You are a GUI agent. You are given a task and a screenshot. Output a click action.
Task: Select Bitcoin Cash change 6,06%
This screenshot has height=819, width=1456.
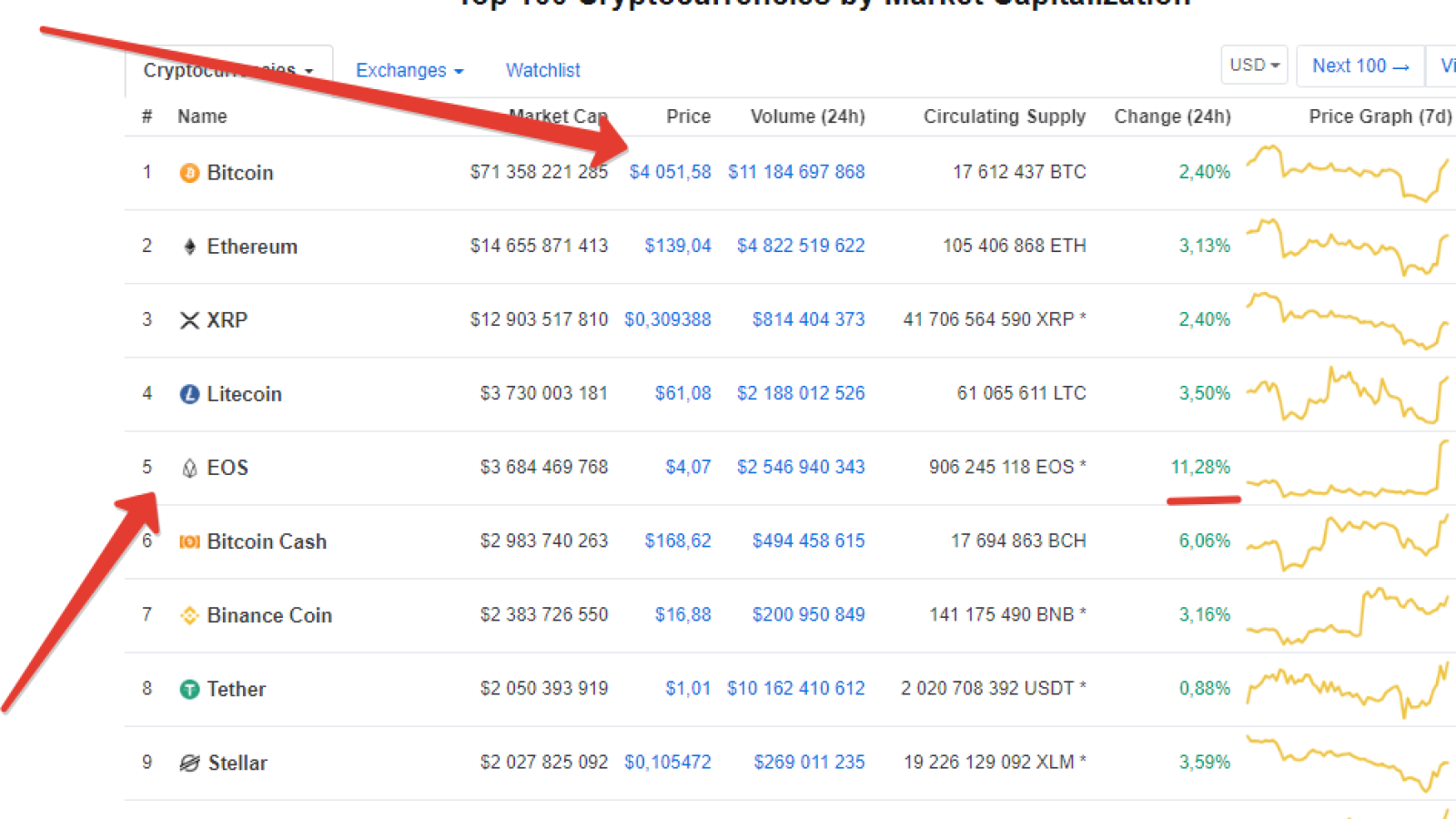coord(1205,541)
